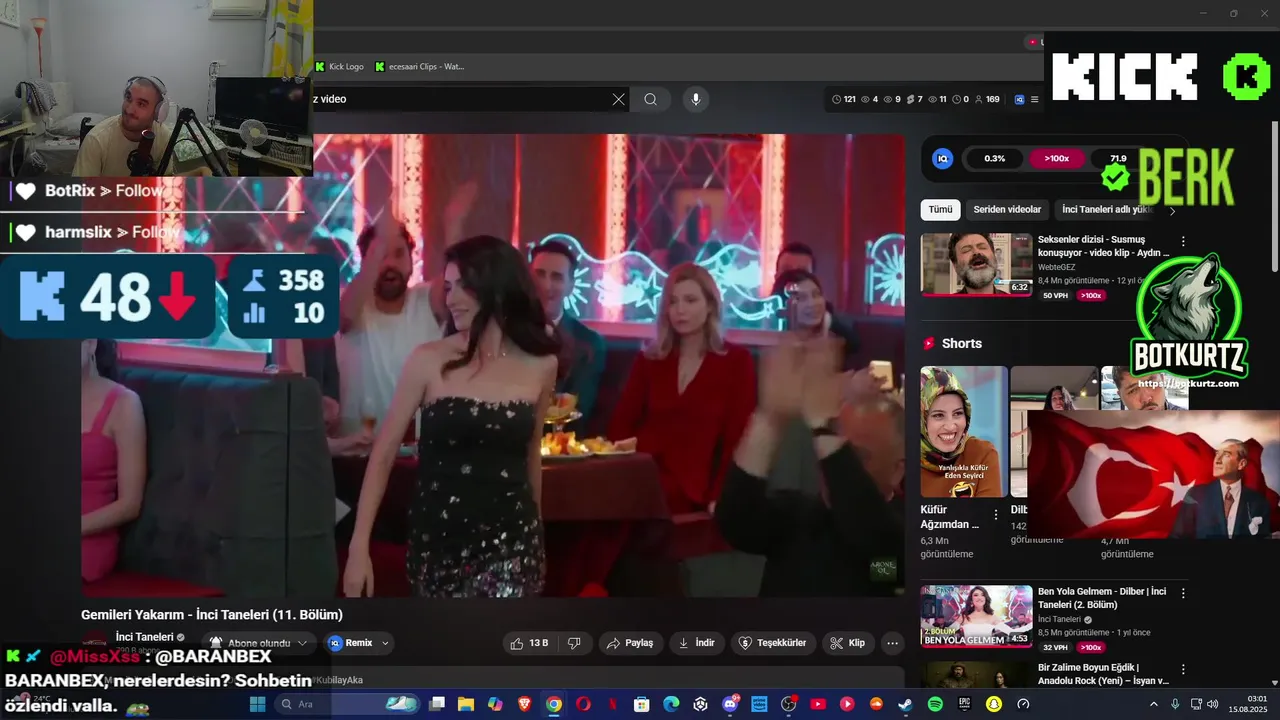Open the ecesaari Clips bookmark

pos(420,67)
